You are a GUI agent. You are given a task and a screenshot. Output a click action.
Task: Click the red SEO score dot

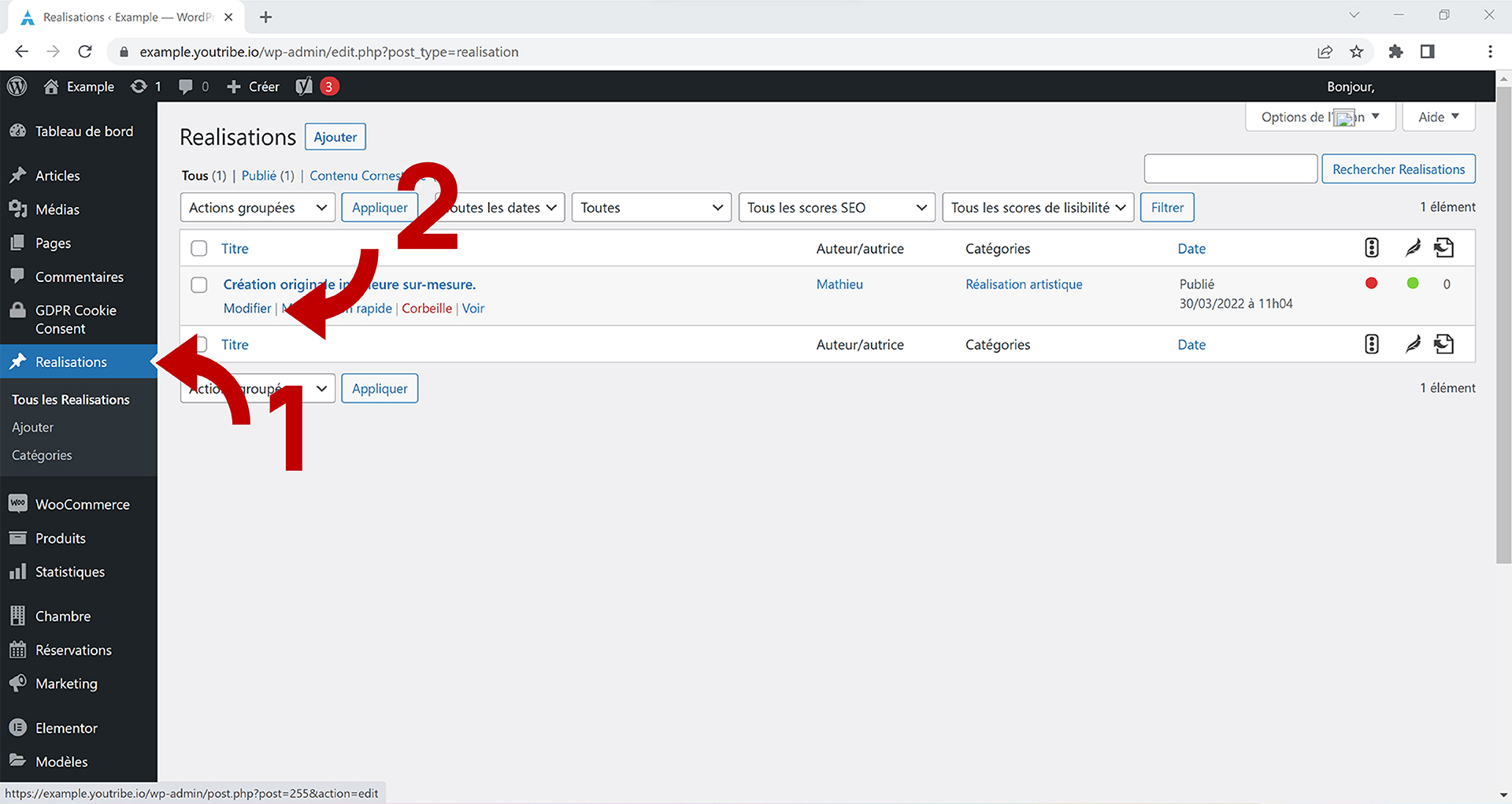(1371, 283)
